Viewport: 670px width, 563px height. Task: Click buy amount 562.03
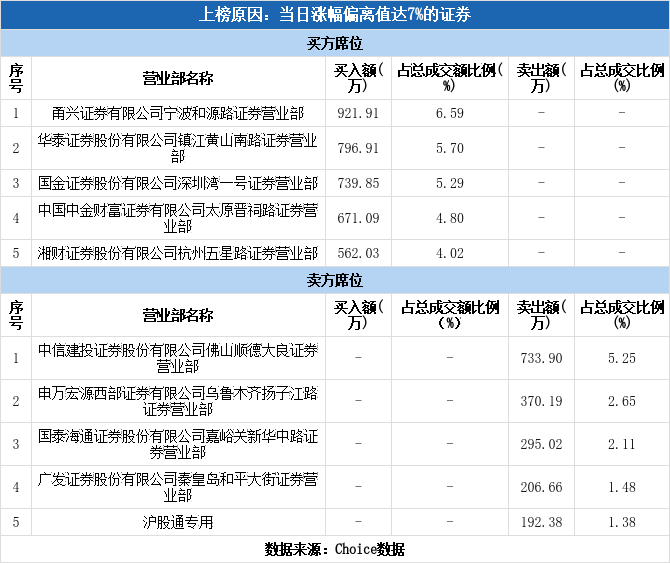[x=358, y=253]
